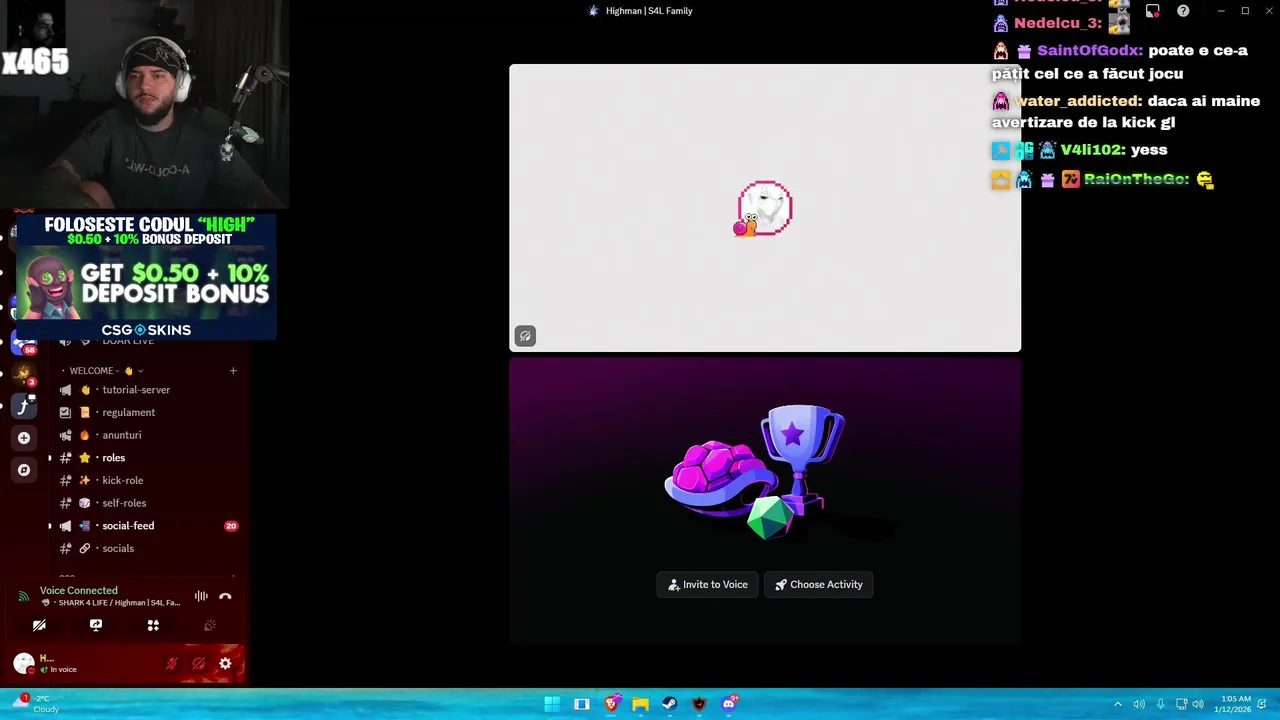Click chat username RaiOnTheGo
The height and width of the screenshot is (720, 1280).
[1136, 179]
